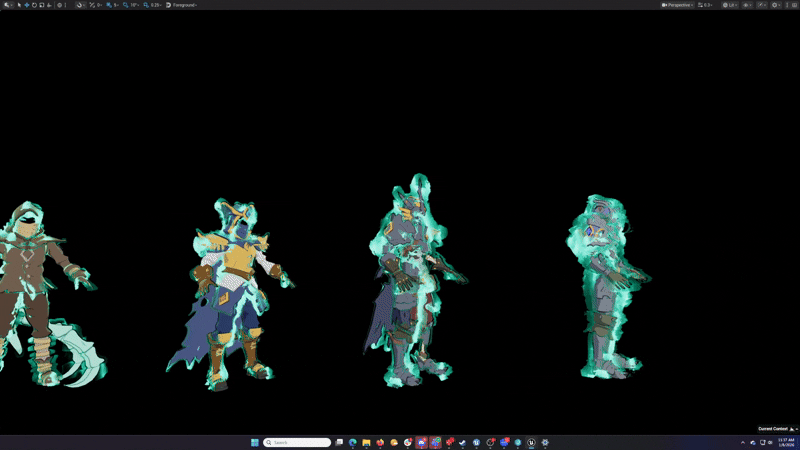Activate the Rotate gizmo tool

(x=34, y=5)
